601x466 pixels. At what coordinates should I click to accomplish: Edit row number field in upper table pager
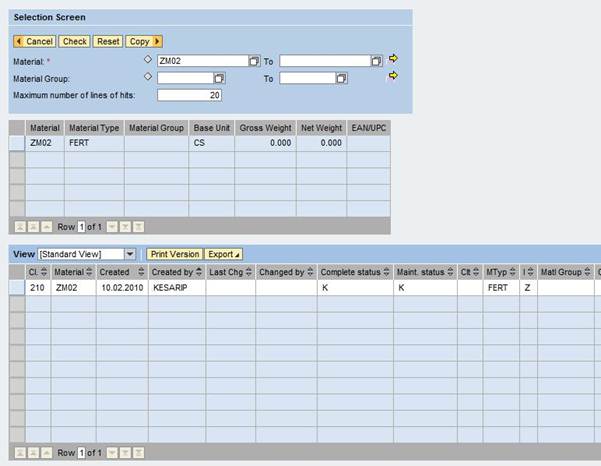coord(81,227)
